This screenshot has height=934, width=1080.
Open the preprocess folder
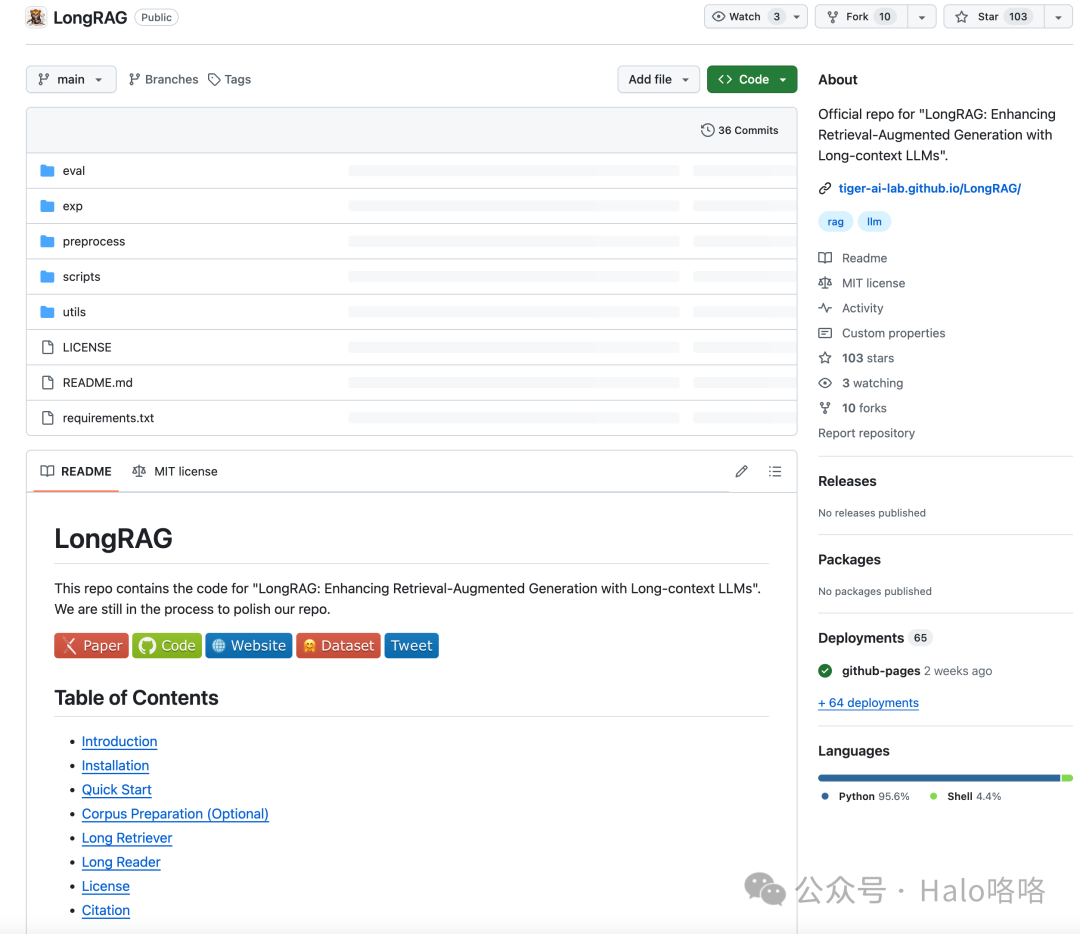pyautogui.click(x=93, y=242)
